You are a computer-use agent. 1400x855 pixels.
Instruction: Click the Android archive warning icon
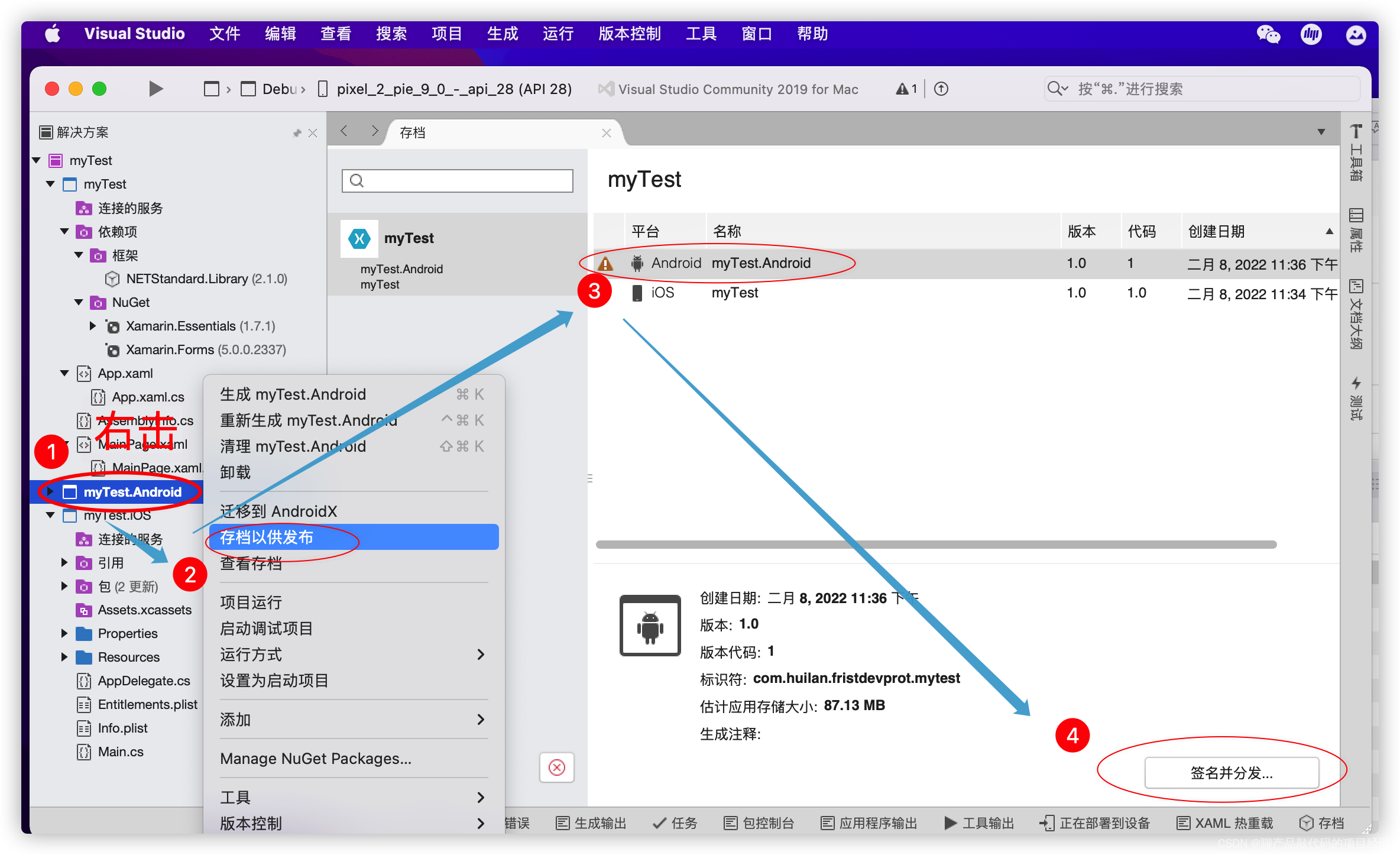pyautogui.click(x=605, y=264)
